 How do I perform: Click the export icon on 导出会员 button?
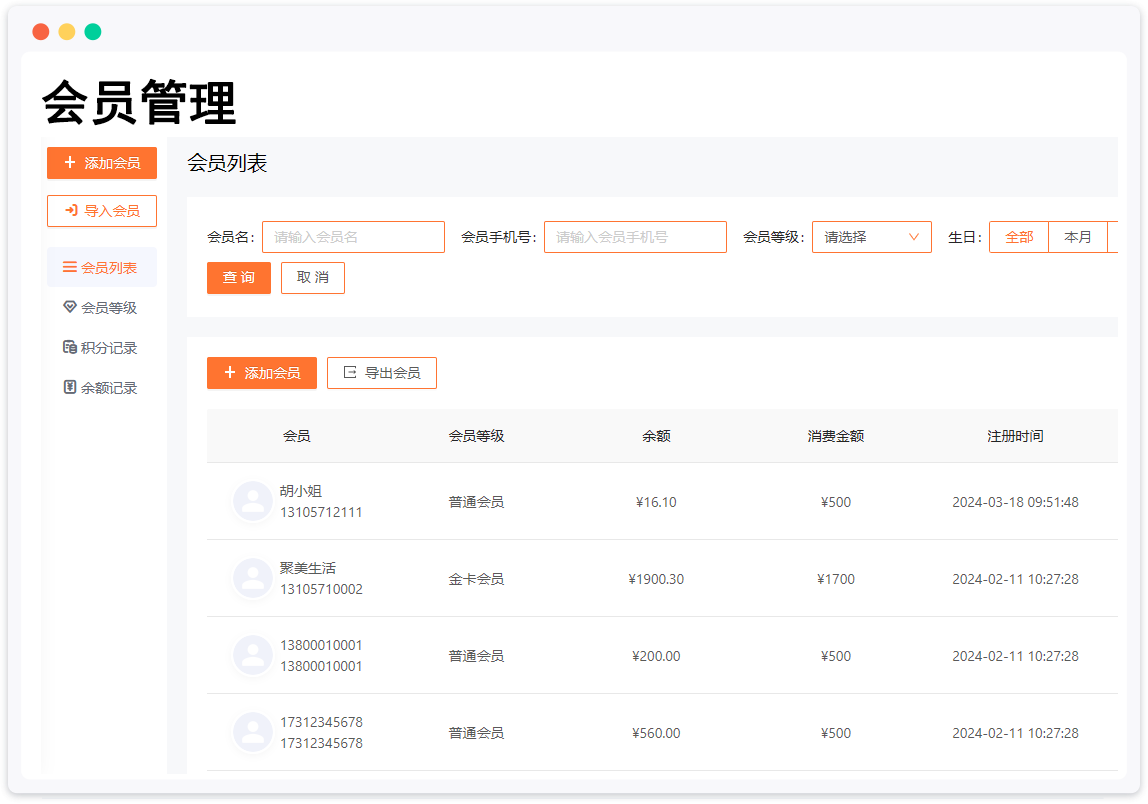[x=350, y=373]
